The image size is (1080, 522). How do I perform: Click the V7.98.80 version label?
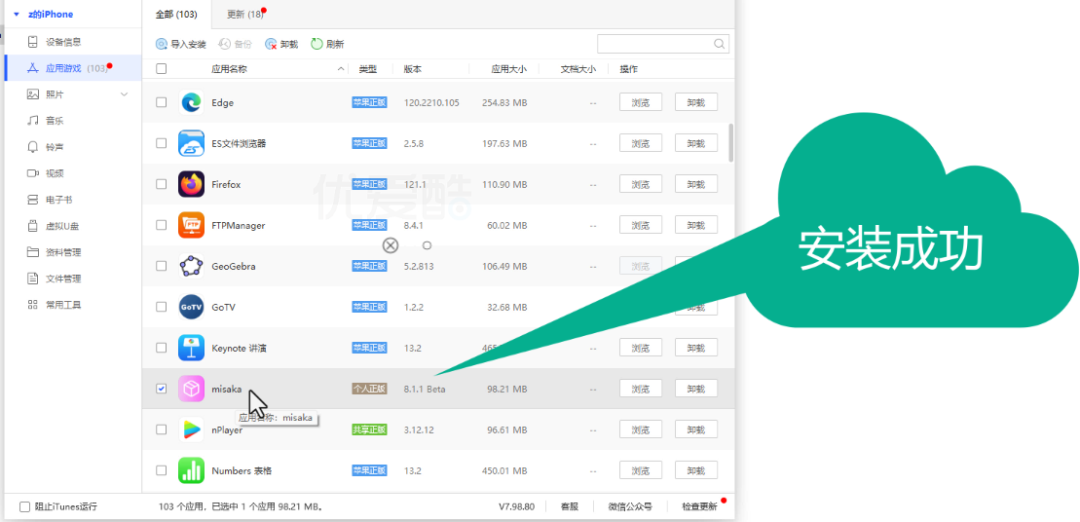(517, 507)
